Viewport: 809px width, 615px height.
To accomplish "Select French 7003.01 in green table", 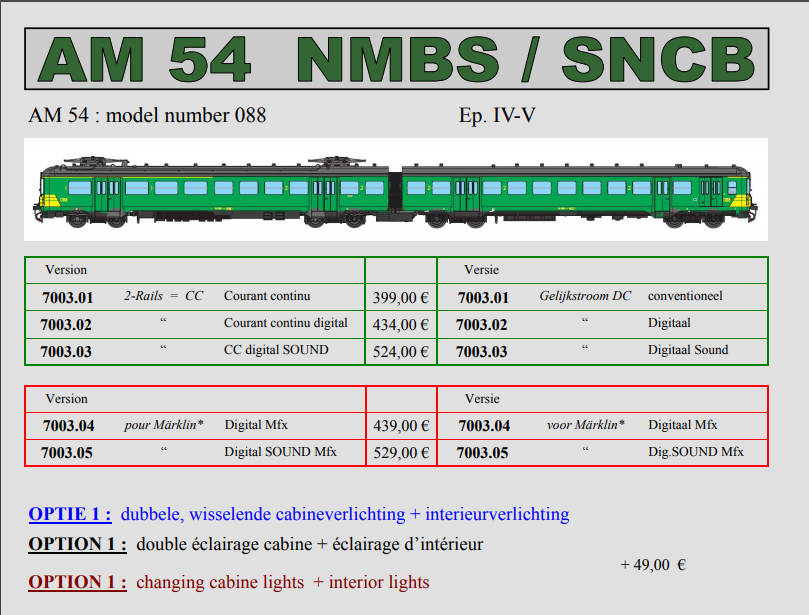I will [x=68, y=298].
